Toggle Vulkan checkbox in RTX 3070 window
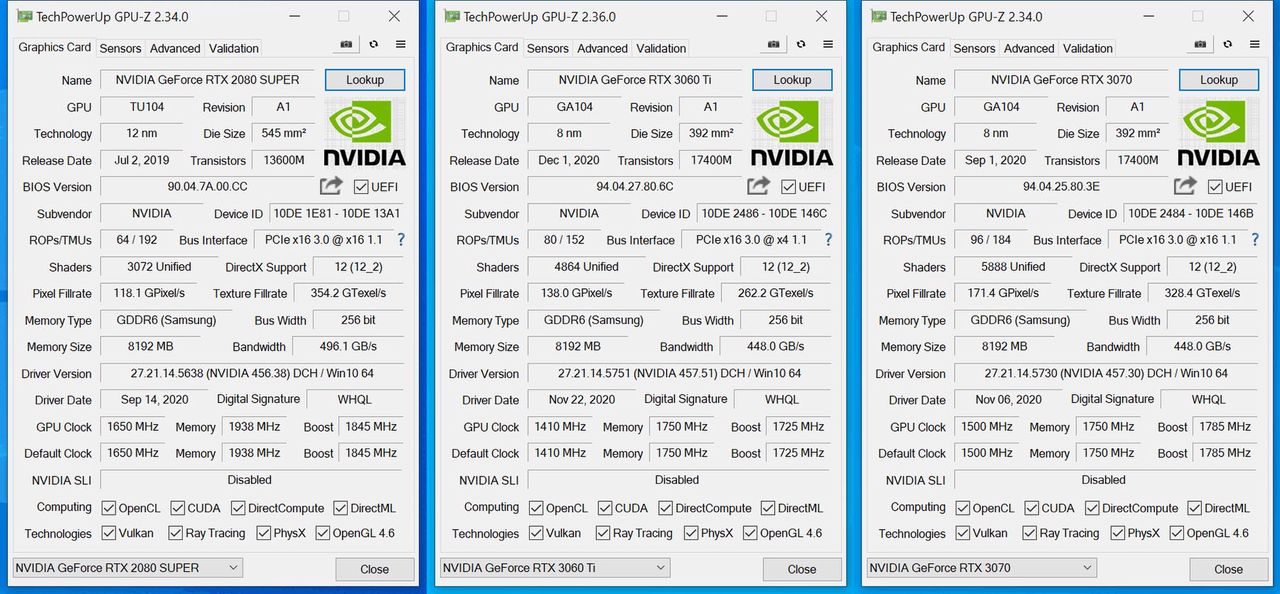Image resolution: width=1280 pixels, height=594 pixels. click(x=962, y=533)
